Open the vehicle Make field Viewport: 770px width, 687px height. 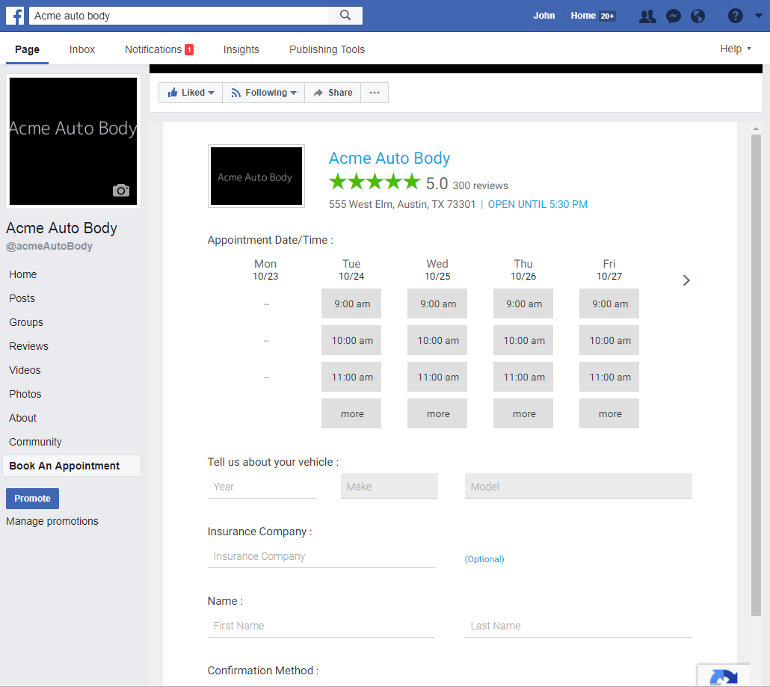pos(389,486)
